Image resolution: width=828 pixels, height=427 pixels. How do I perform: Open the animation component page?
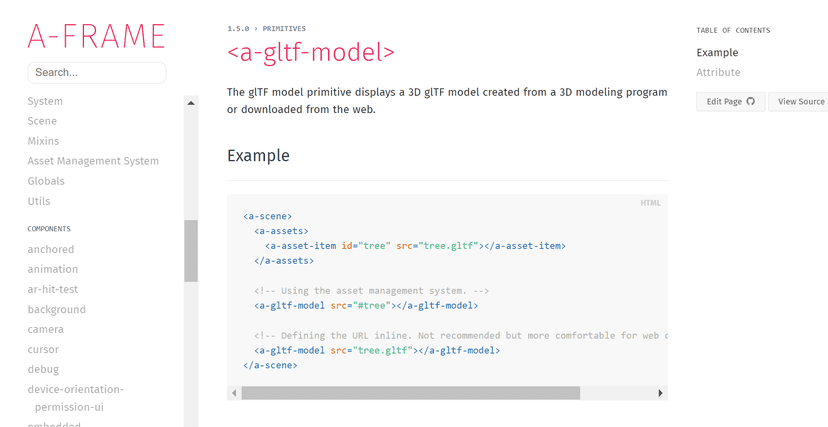pyautogui.click(x=53, y=269)
